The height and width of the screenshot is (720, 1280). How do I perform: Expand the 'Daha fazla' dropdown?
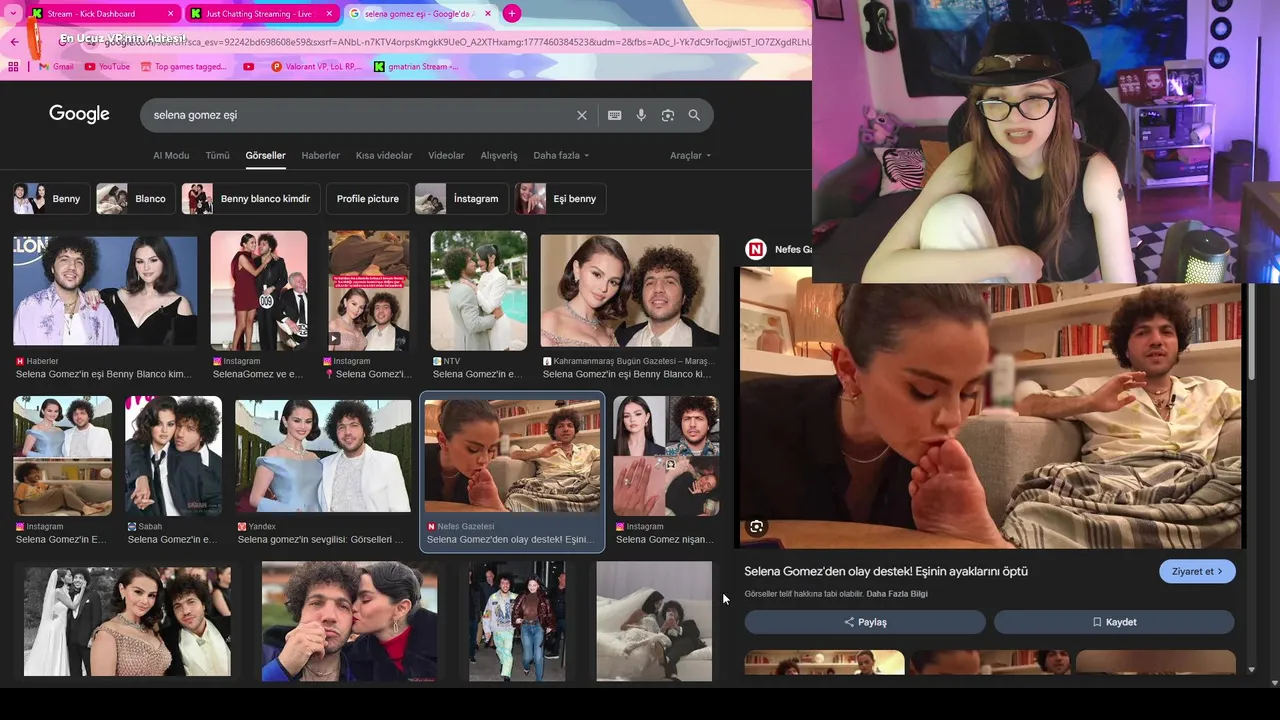click(x=561, y=156)
